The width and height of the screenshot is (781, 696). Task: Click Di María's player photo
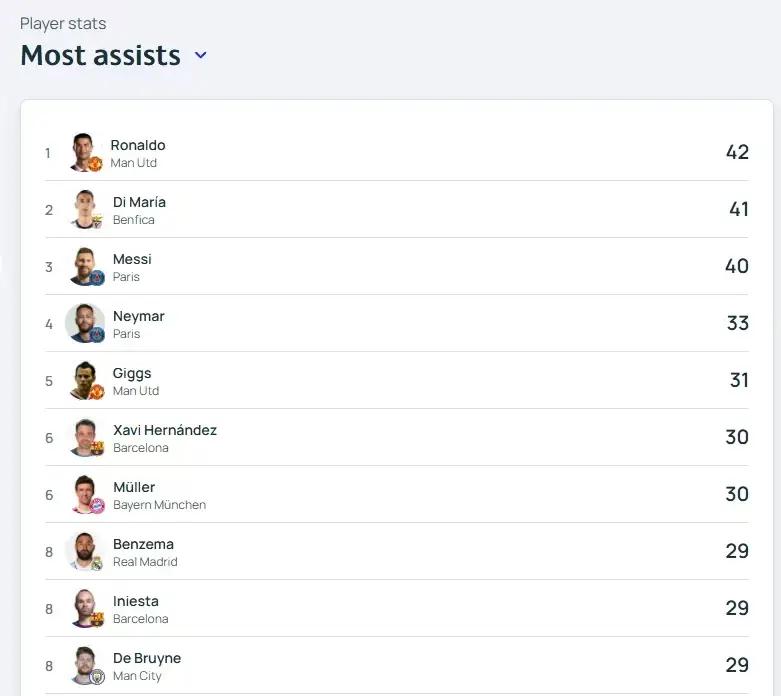[85, 209]
